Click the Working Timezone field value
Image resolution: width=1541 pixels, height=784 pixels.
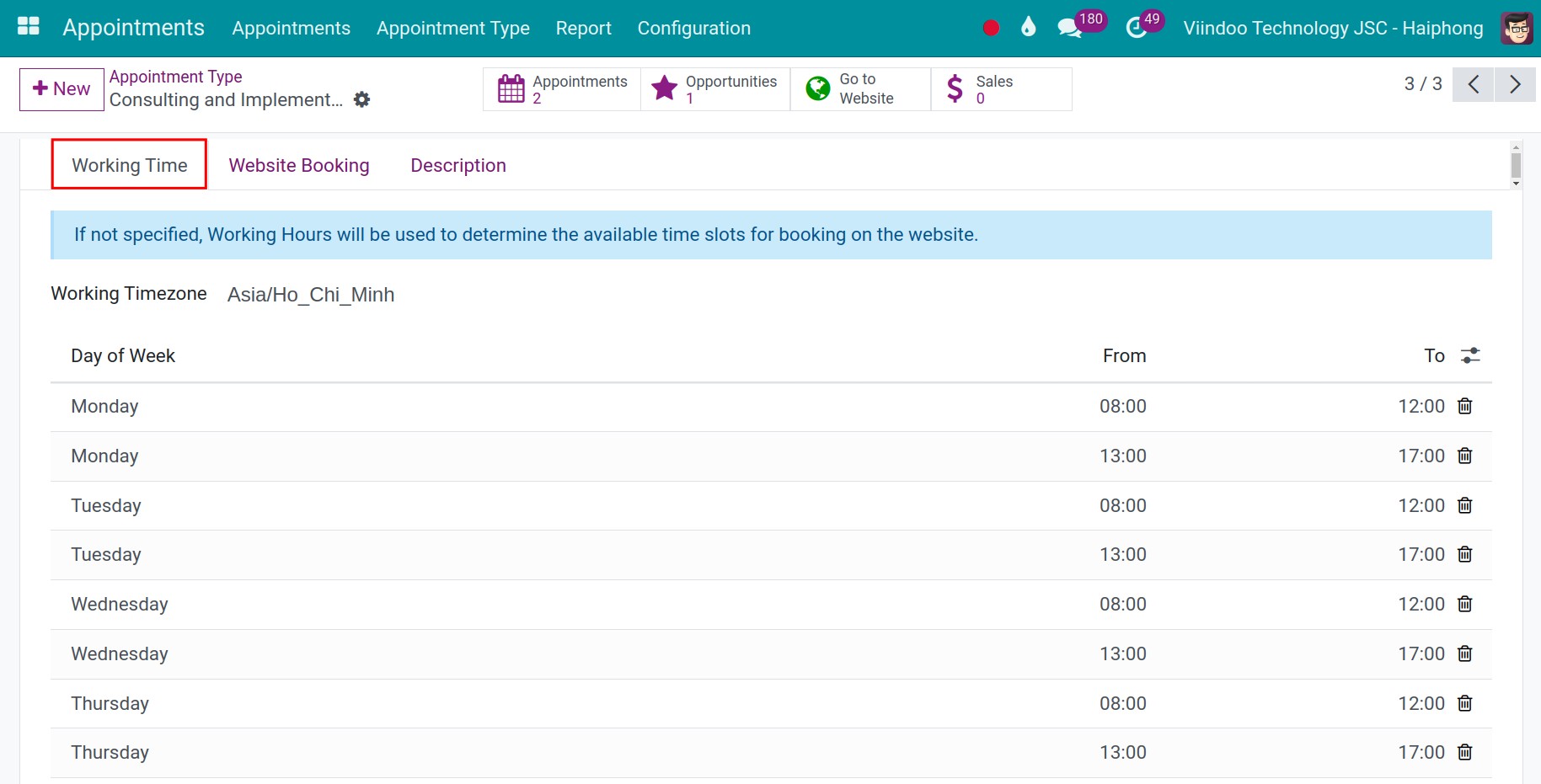point(311,295)
